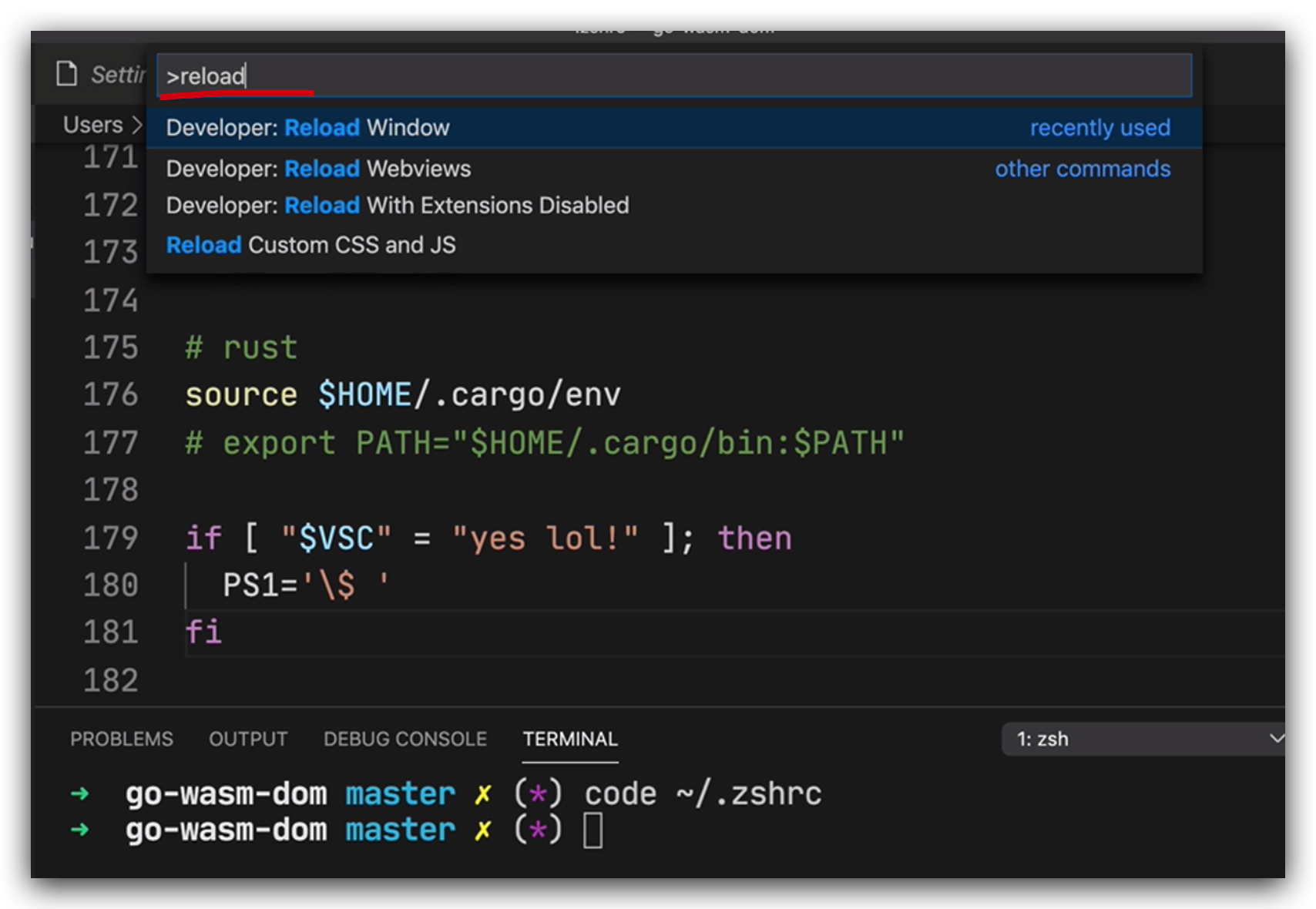Click line number 177 in gutter
Image resolution: width=1316 pixels, height=909 pixels.
pyautogui.click(x=111, y=443)
